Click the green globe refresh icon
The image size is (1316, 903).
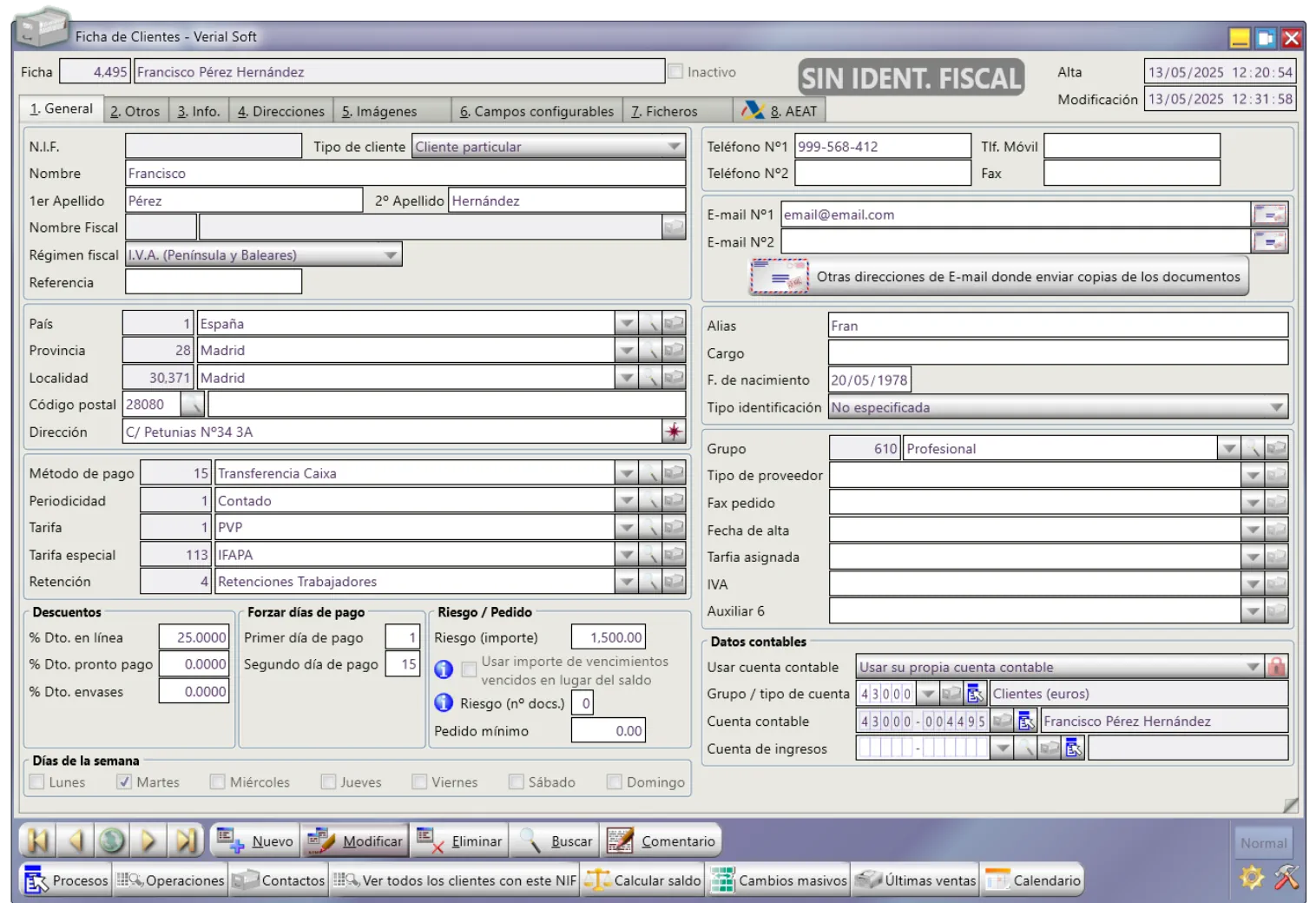(112, 840)
